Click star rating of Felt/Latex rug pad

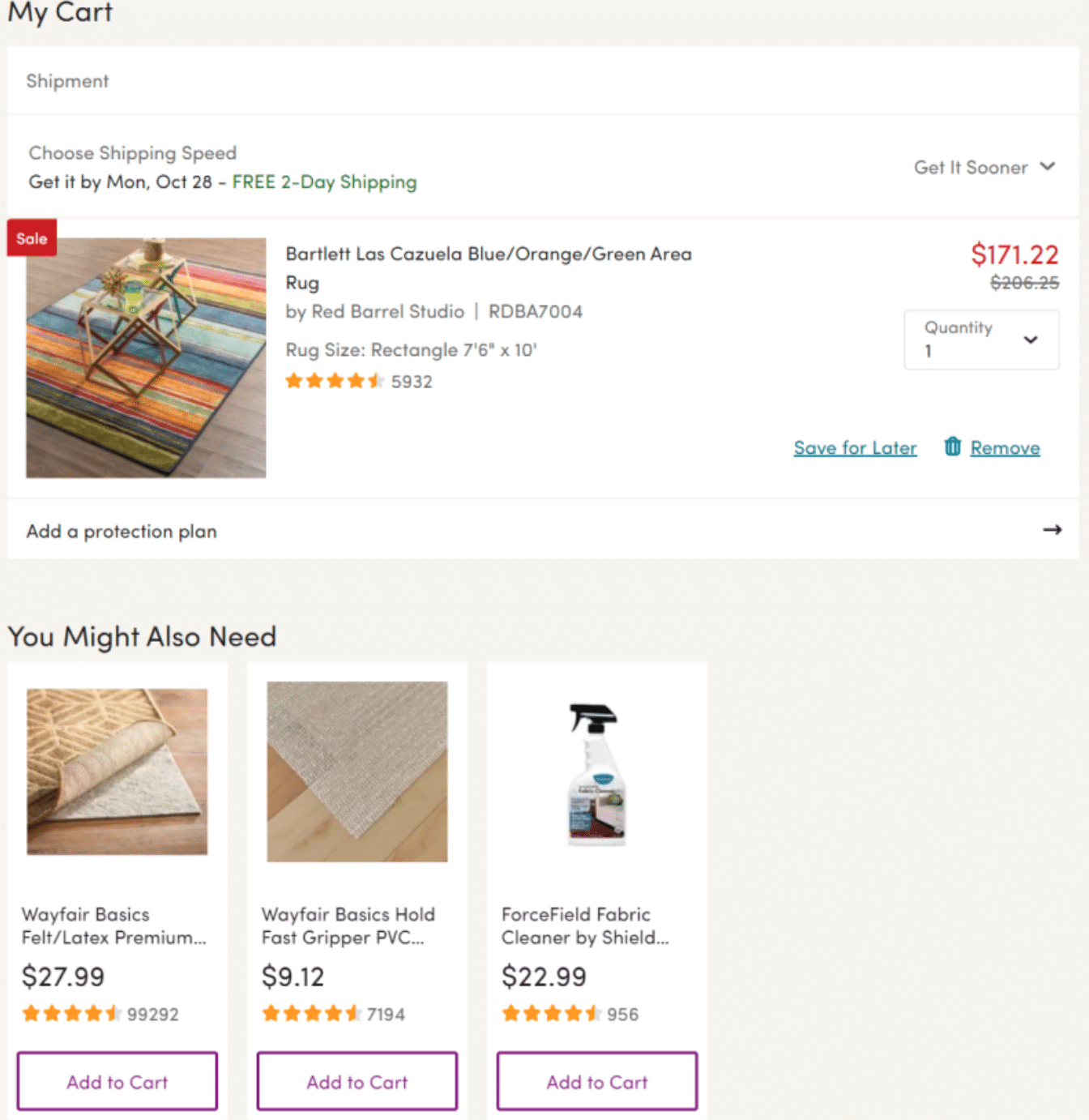tap(71, 1013)
